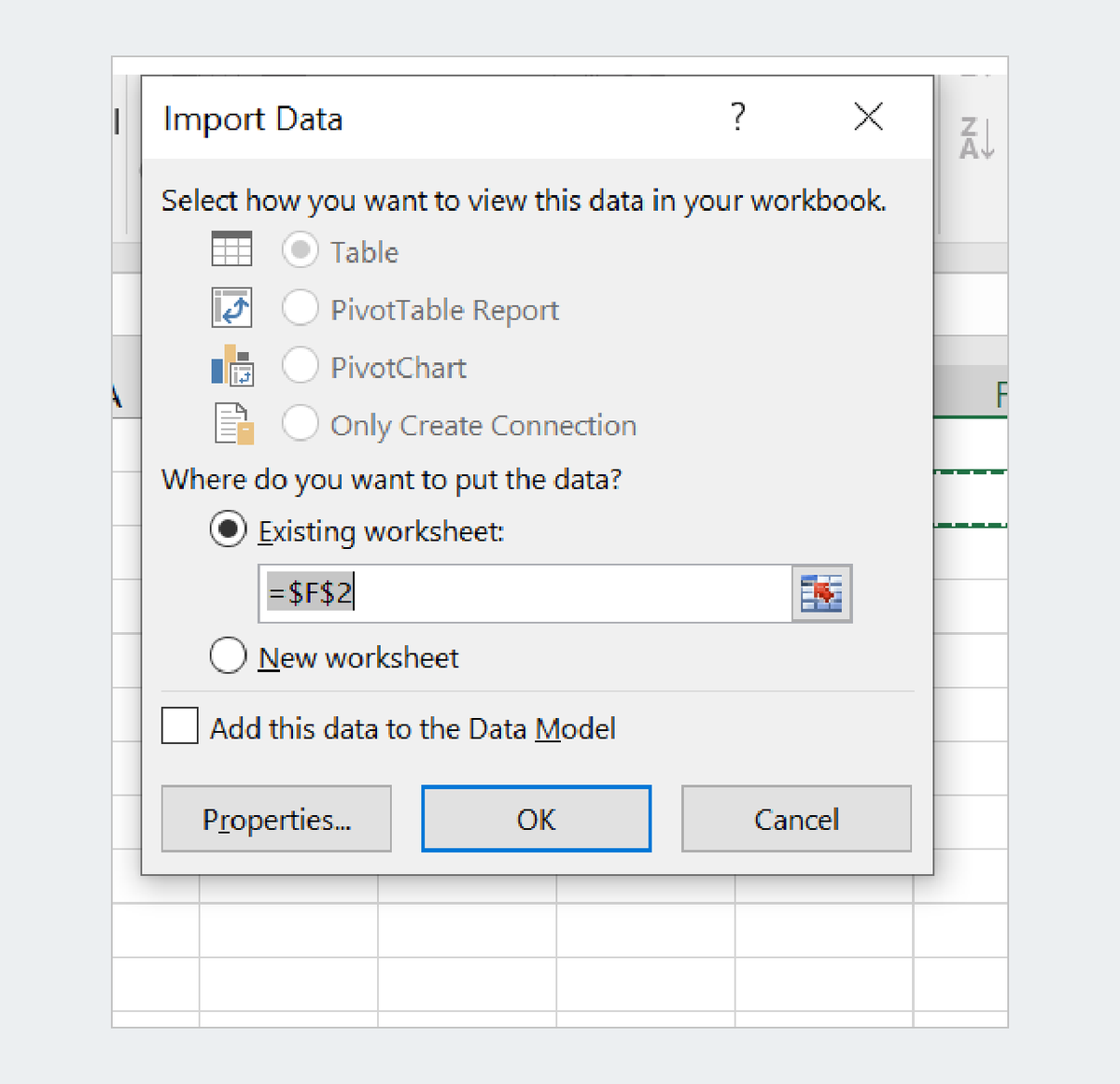Click the column F header in worksheet
Viewport: 1120px width, 1084px height.
(x=971, y=393)
